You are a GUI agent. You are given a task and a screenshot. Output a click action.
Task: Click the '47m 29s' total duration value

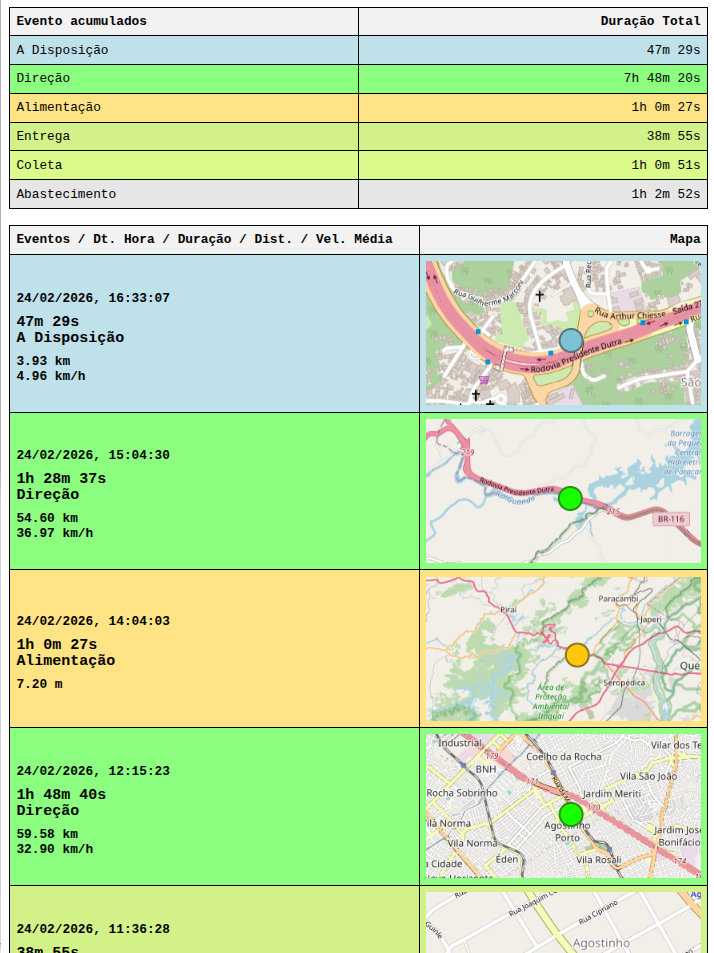click(x=673, y=50)
